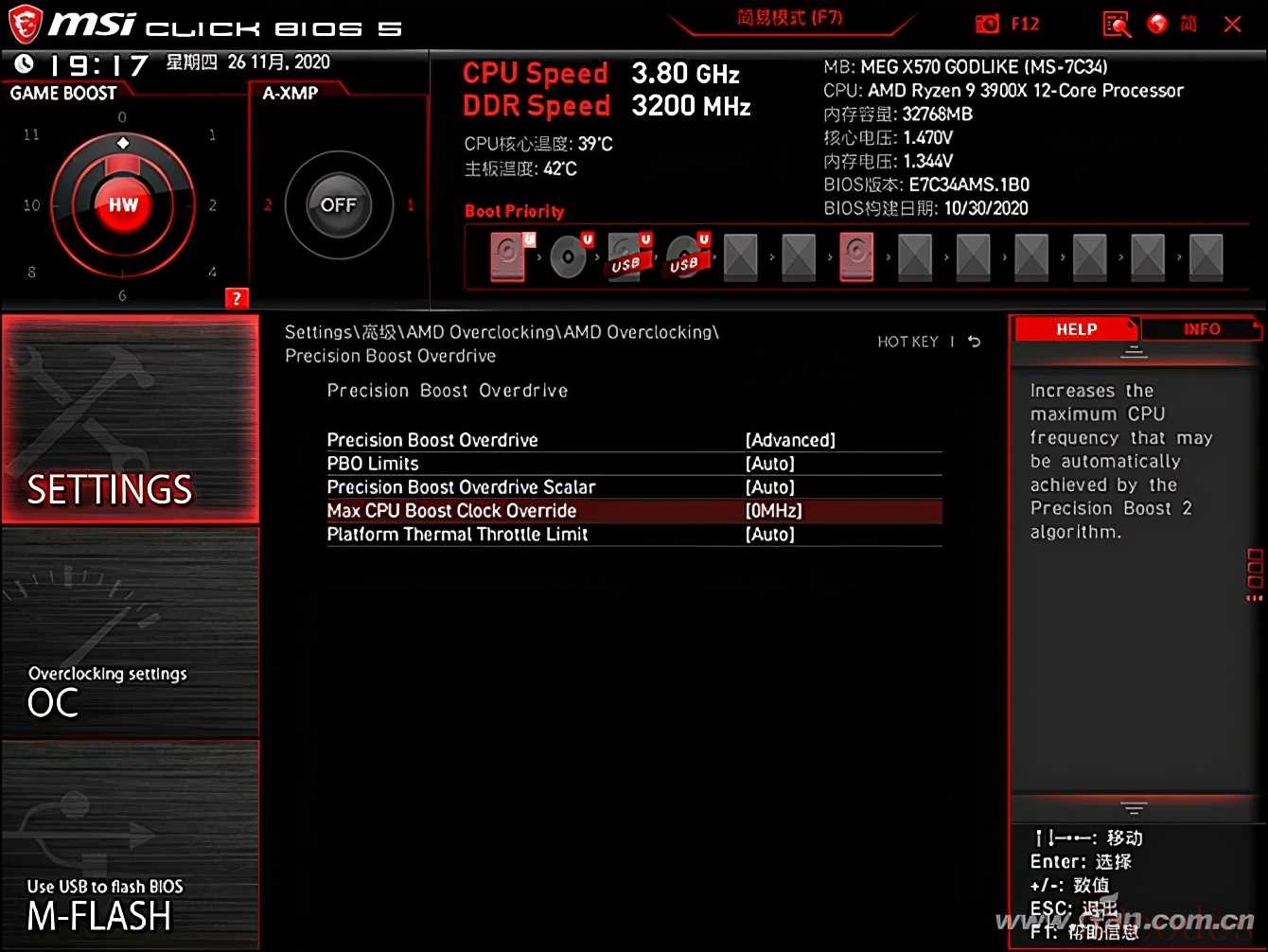Toggle the A-XMP OFF button
The image size is (1268, 952).
(339, 204)
